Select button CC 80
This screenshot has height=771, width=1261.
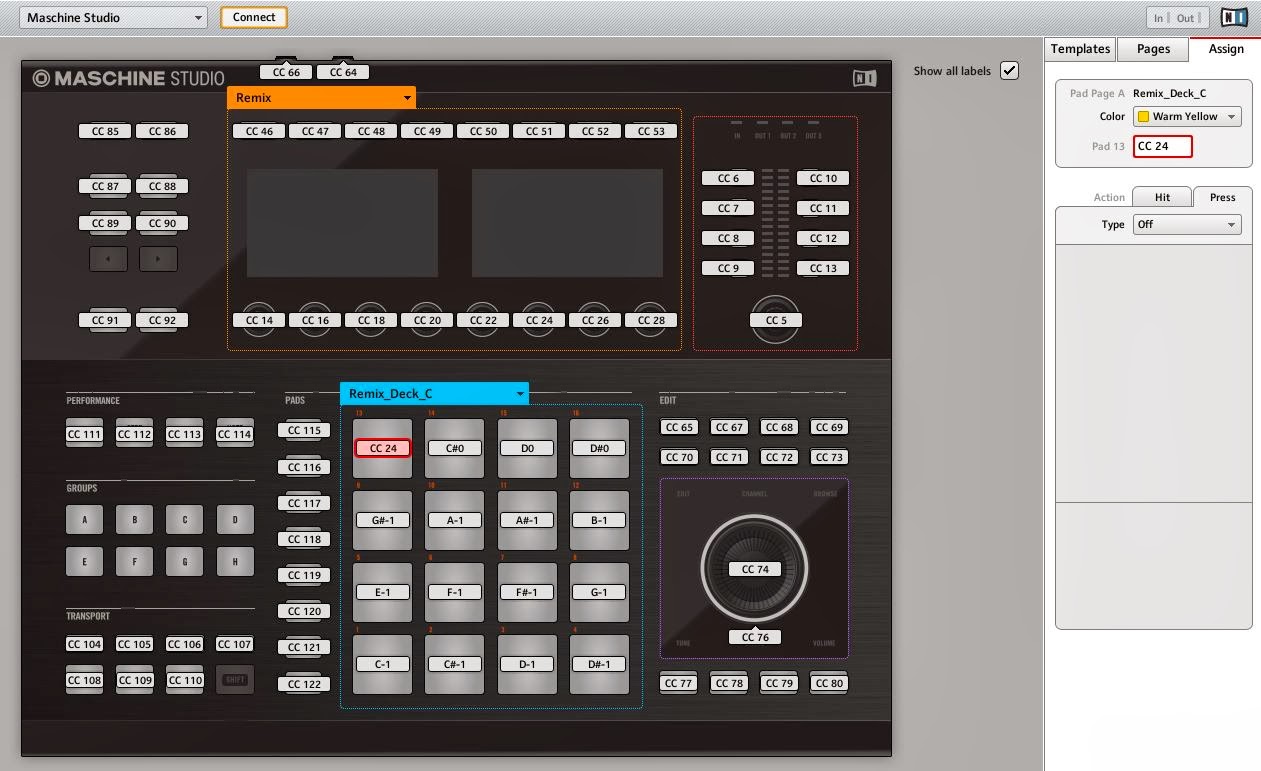coord(829,683)
